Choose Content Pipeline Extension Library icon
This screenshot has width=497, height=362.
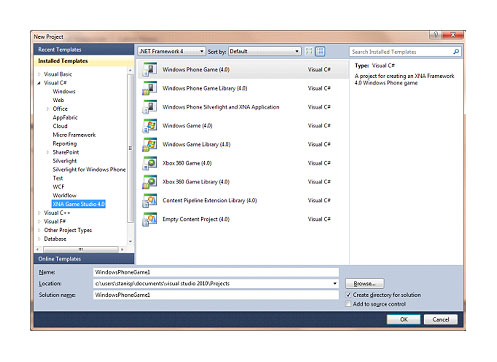click(x=150, y=200)
